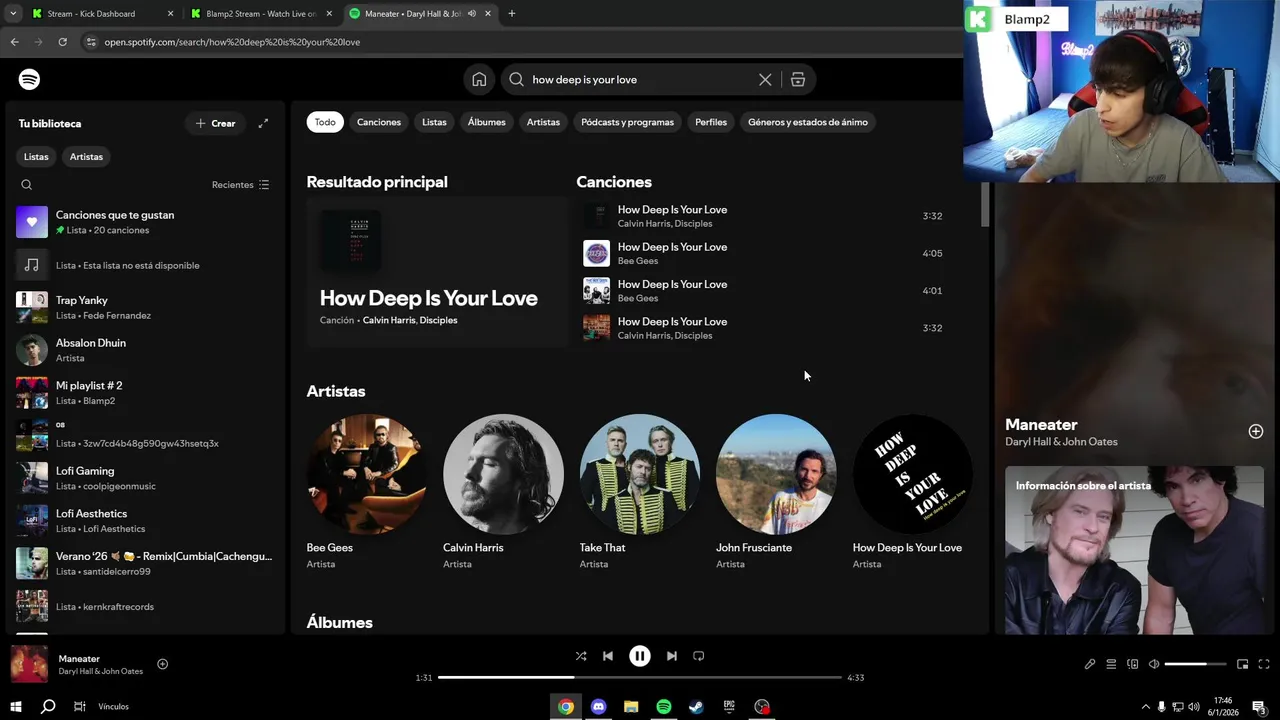This screenshot has width=1280, height=720.
Task: Filter library by Listas
Action: pyautogui.click(x=36, y=157)
